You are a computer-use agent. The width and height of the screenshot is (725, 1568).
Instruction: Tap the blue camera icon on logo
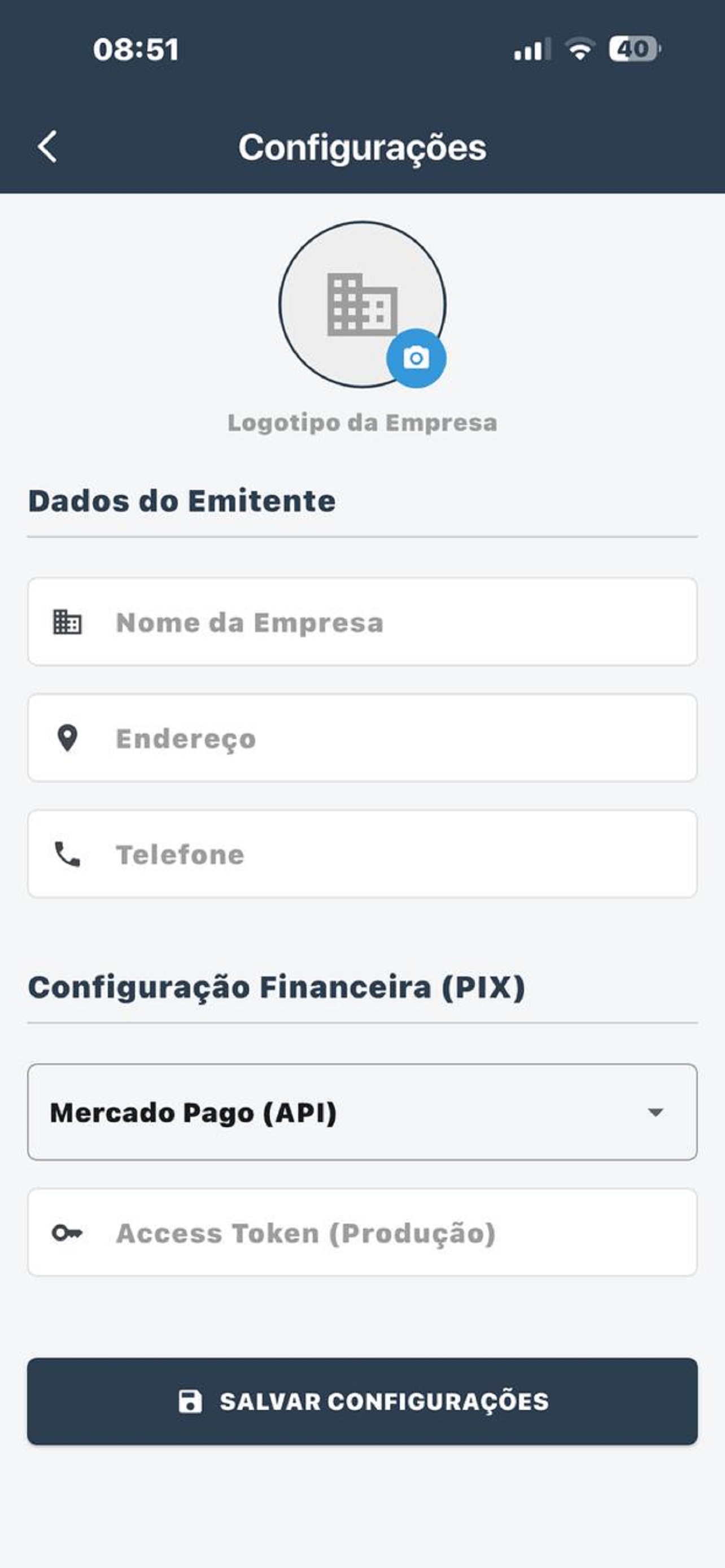[x=416, y=358]
